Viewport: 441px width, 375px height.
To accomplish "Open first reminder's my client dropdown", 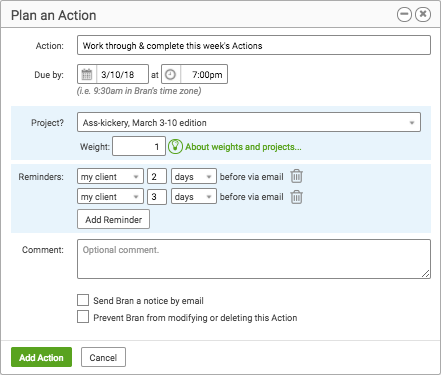I will [110, 177].
